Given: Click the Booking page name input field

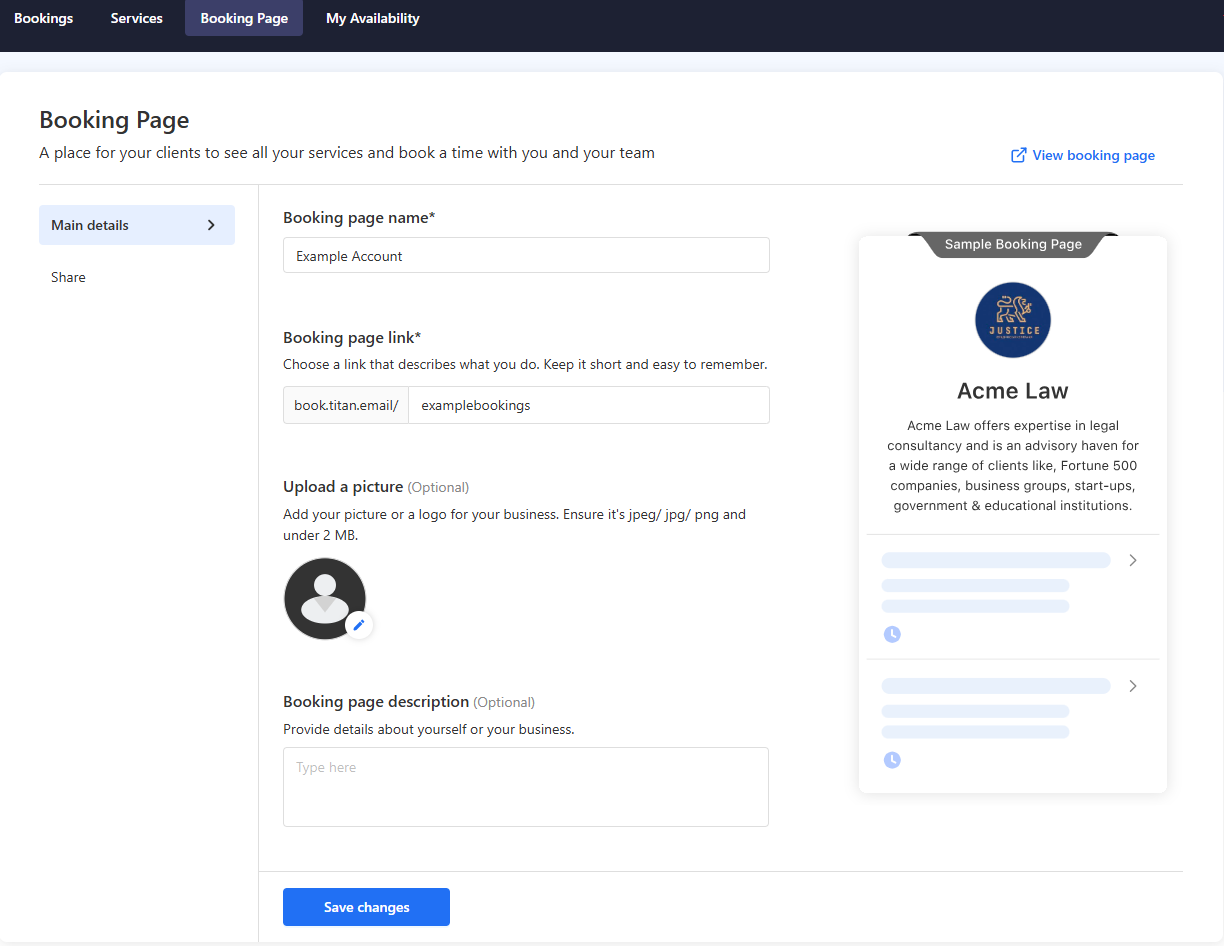Looking at the screenshot, I should pyautogui.click(x=526, y=255).
